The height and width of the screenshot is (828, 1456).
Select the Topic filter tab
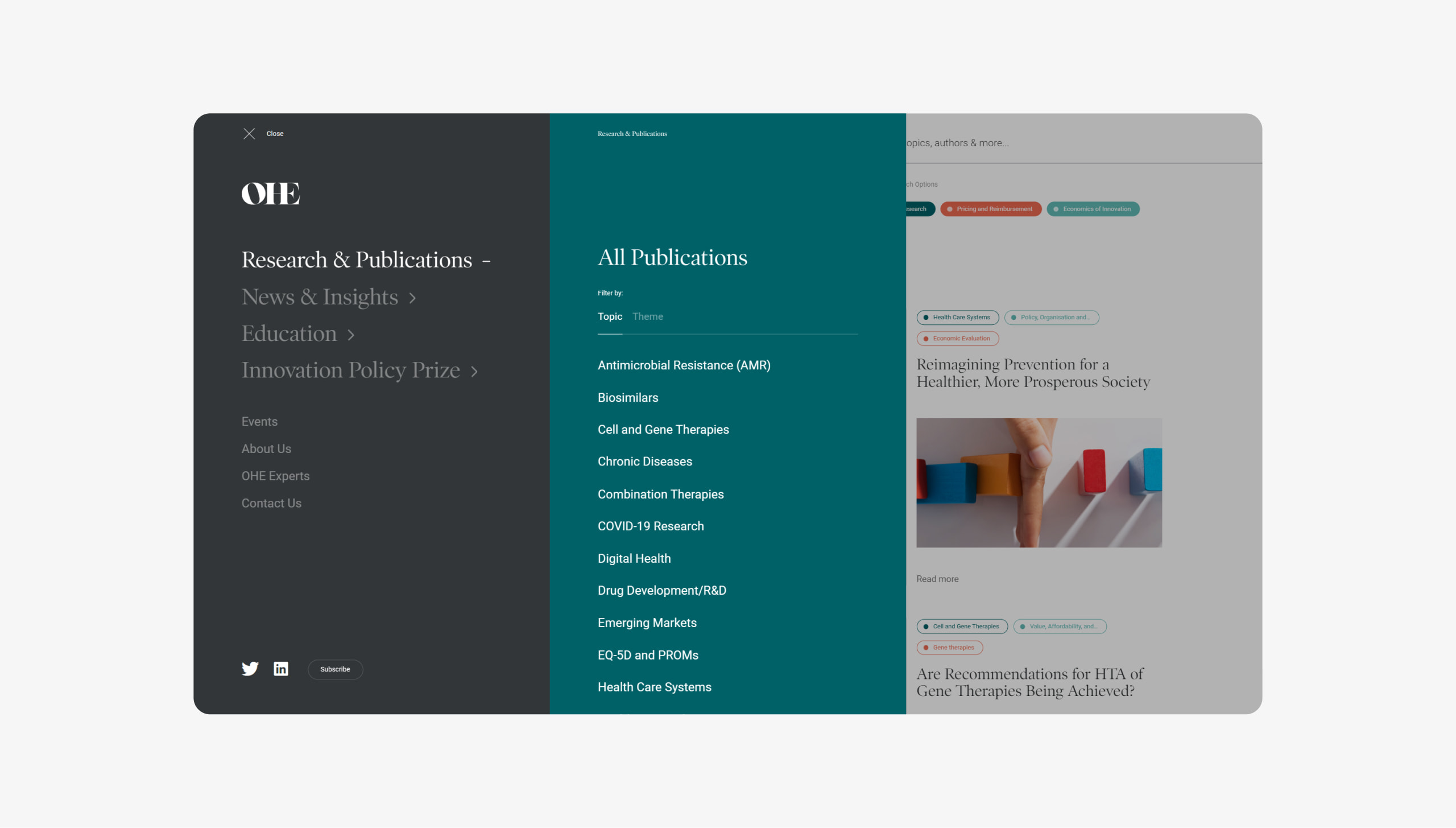click(610, 316)
